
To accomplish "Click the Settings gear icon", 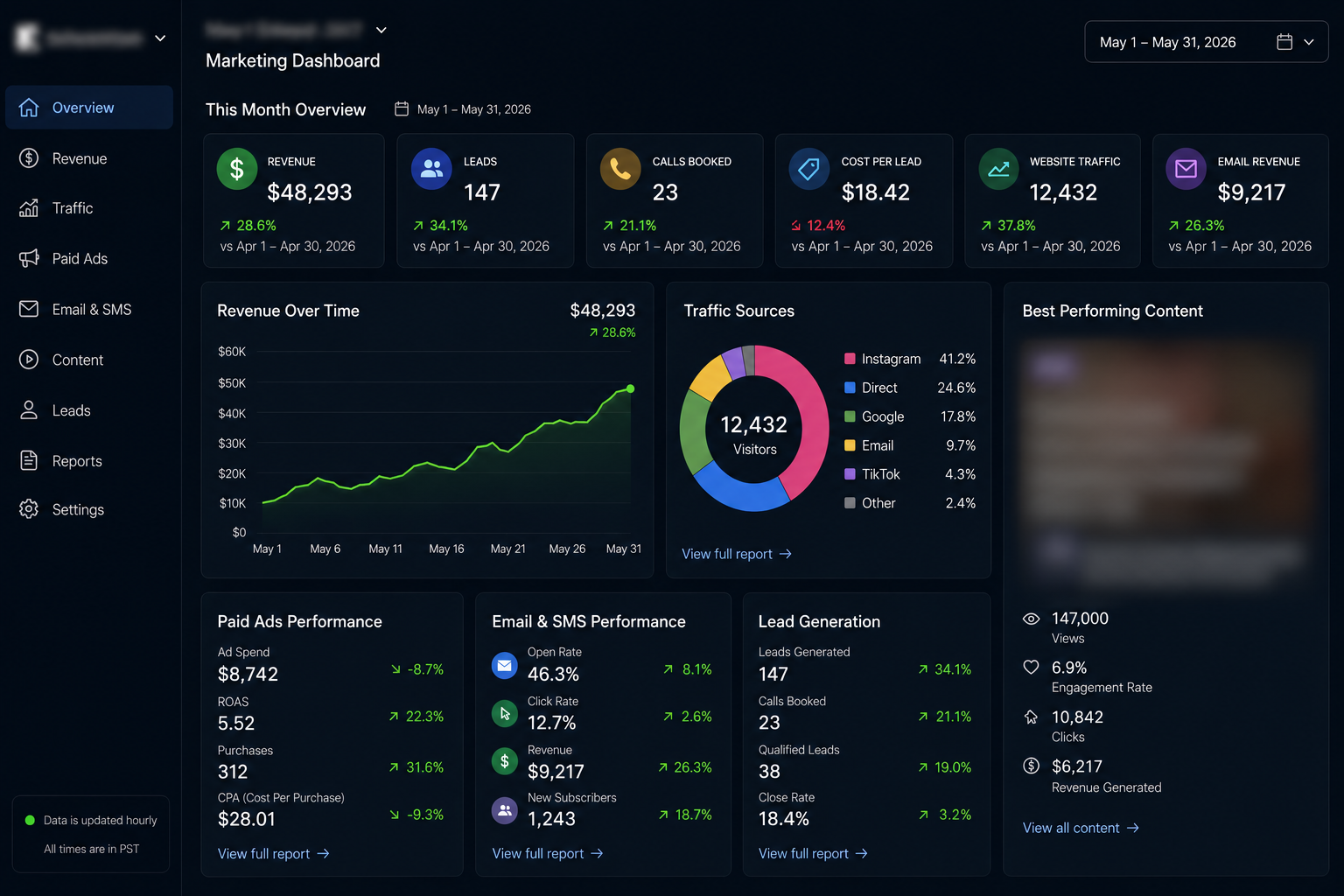I will coord(29,509).
